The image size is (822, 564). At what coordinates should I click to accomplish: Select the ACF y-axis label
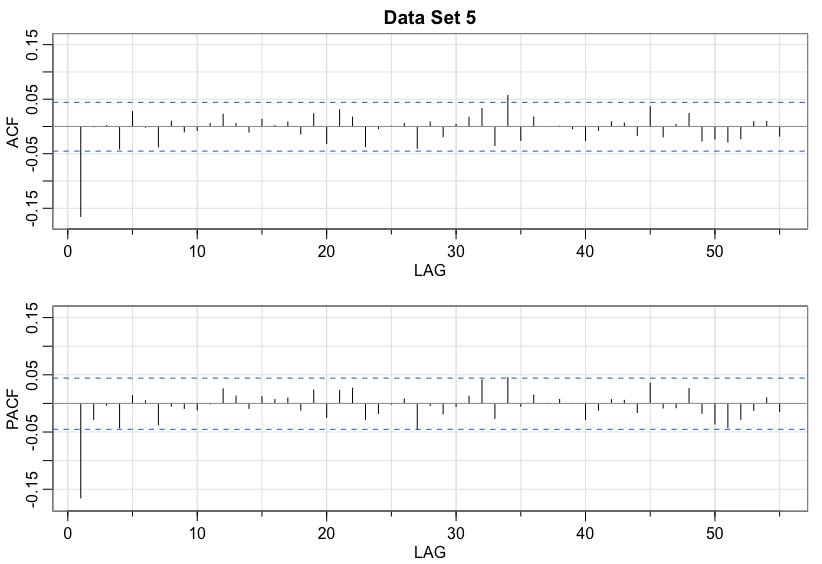click(13, 129)
